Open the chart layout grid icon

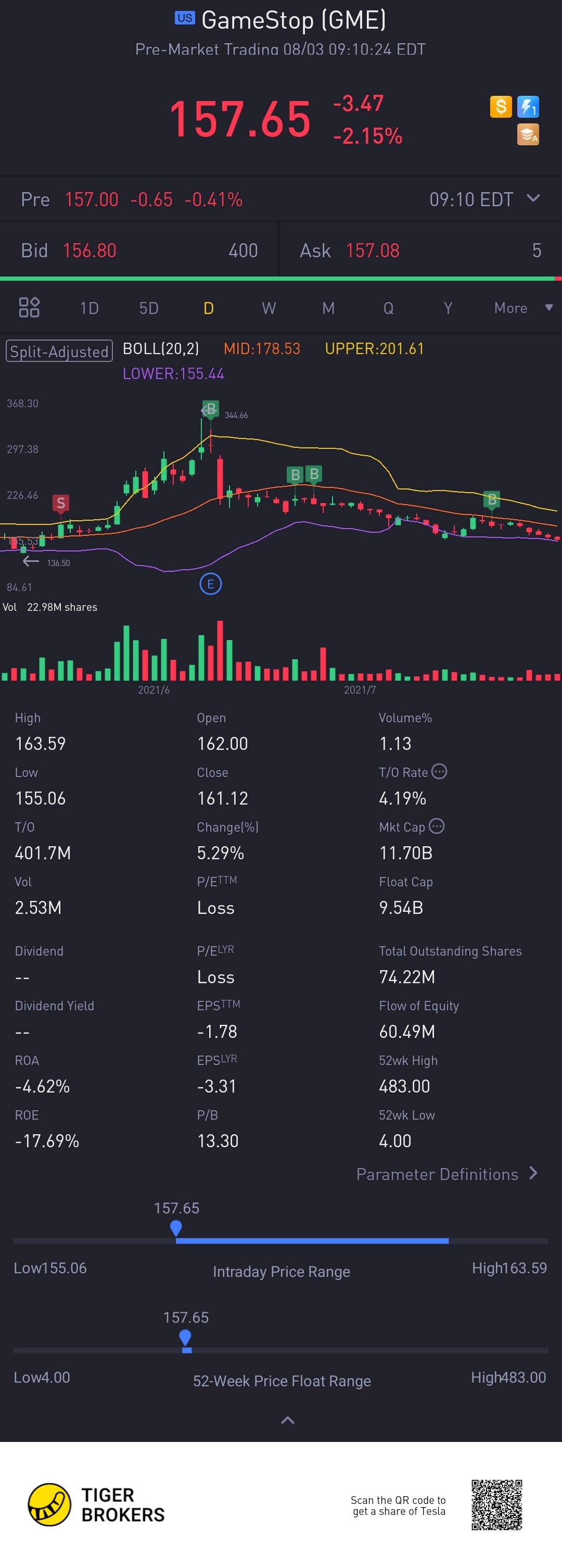(29, 307)
